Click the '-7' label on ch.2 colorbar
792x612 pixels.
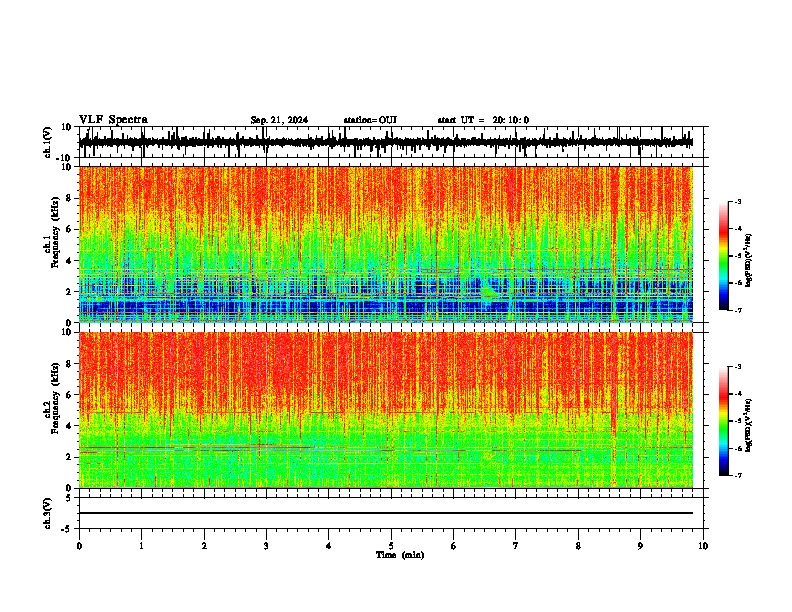click(737, 476)
